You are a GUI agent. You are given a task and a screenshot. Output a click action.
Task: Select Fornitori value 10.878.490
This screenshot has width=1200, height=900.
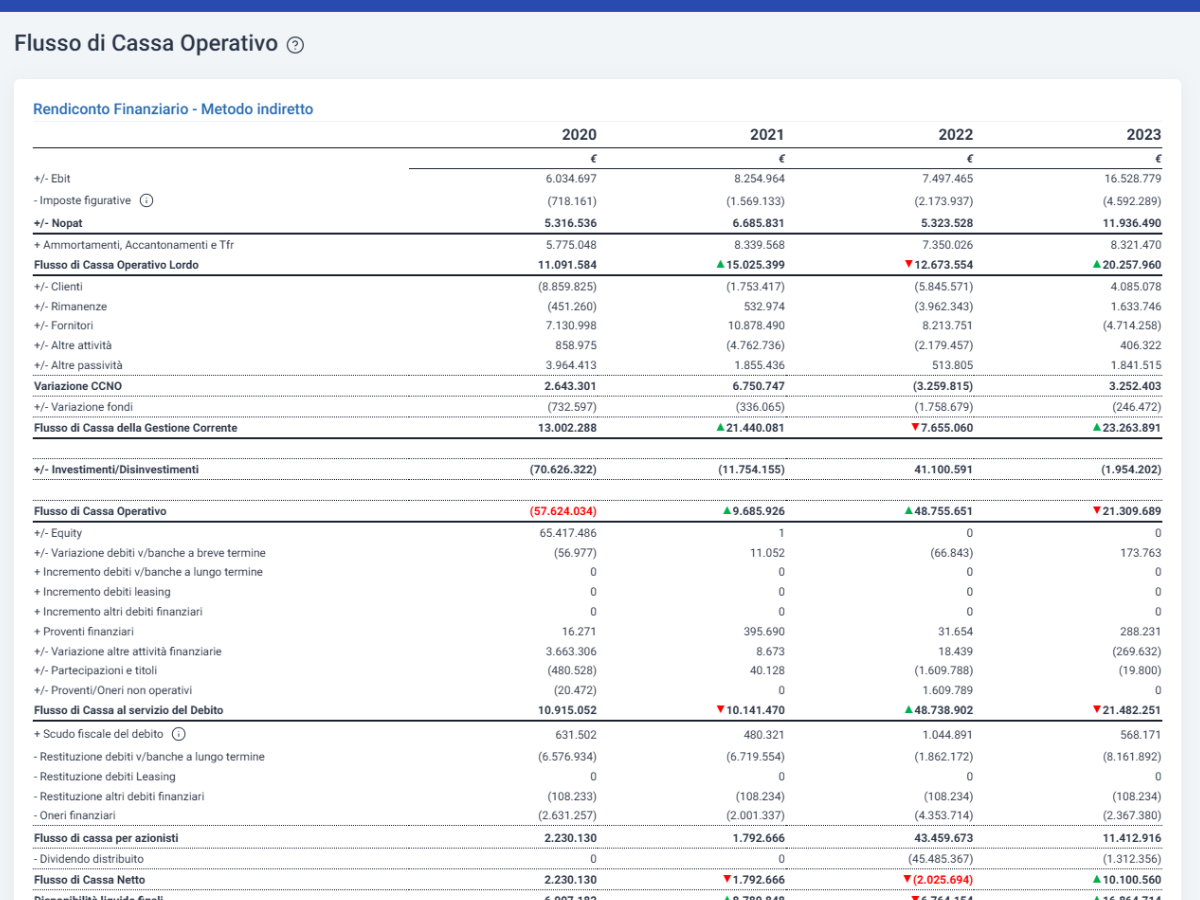pos(757,326)
